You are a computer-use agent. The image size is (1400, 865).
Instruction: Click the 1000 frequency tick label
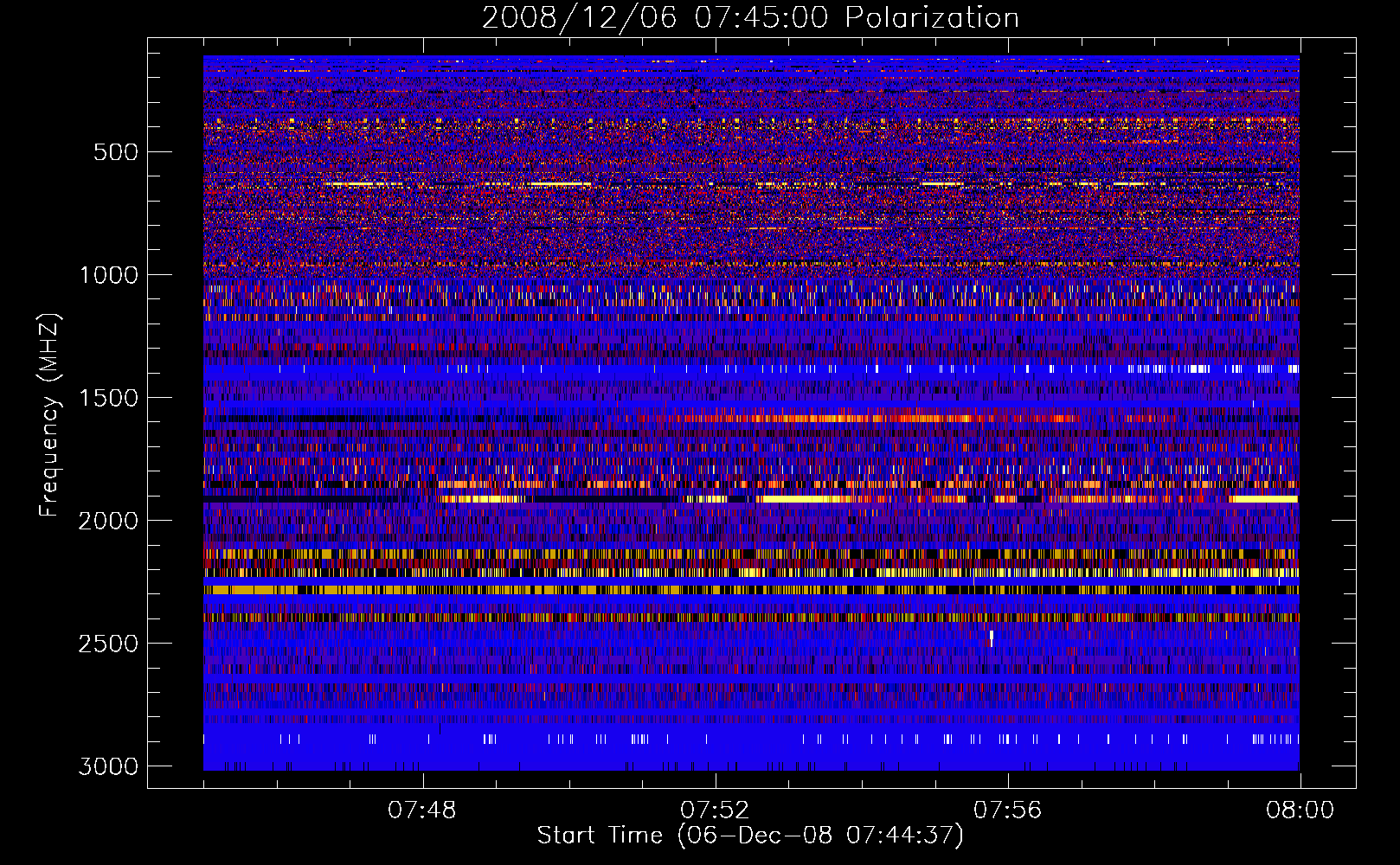tap(109, 275)
